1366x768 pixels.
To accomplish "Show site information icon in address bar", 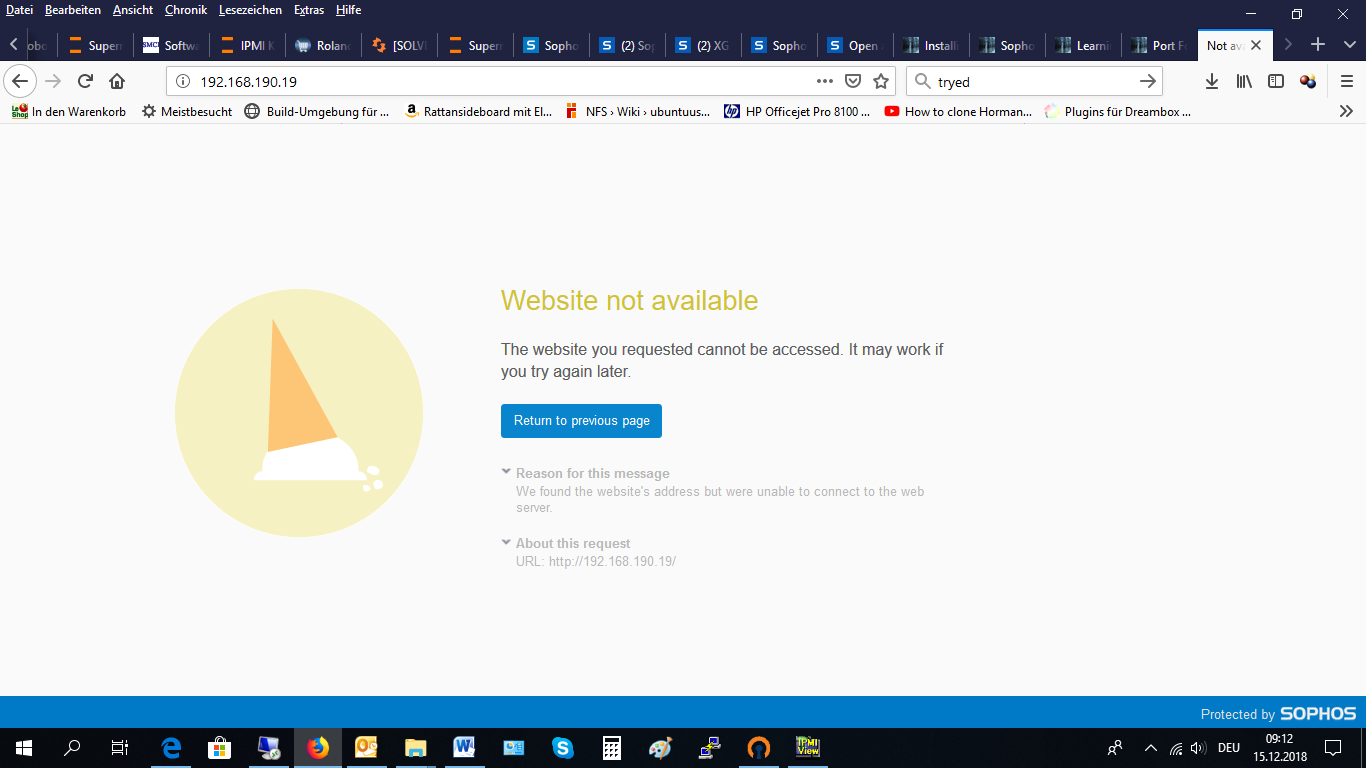I will [183, 82].
